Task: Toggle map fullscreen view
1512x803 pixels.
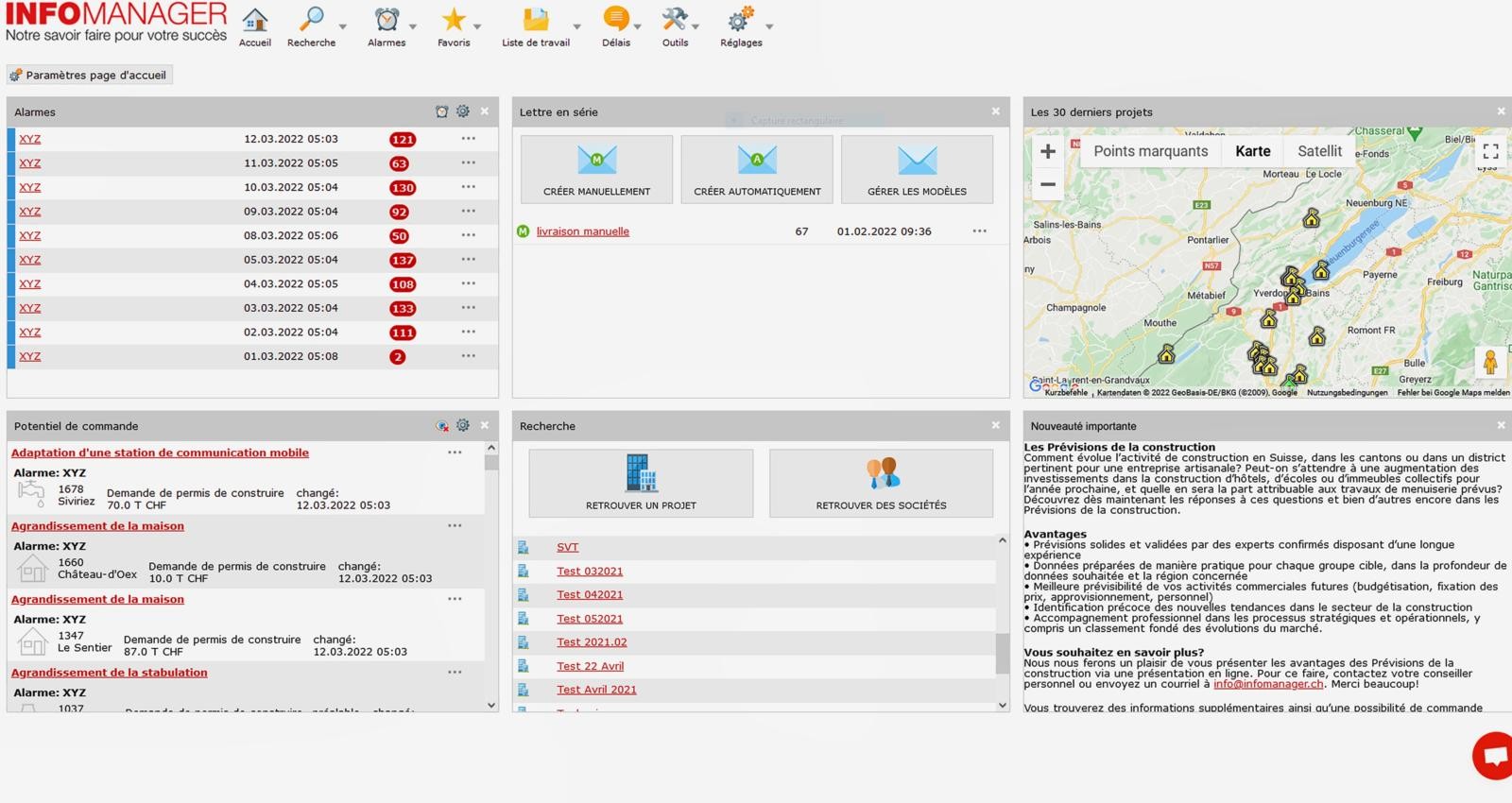Action: (1490, 151)
